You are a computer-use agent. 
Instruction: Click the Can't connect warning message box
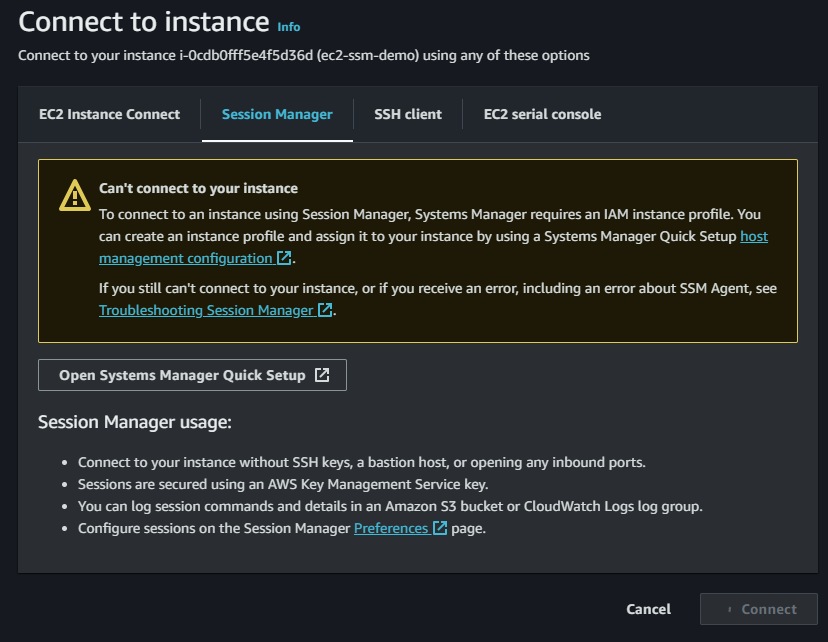coord(418,250)
